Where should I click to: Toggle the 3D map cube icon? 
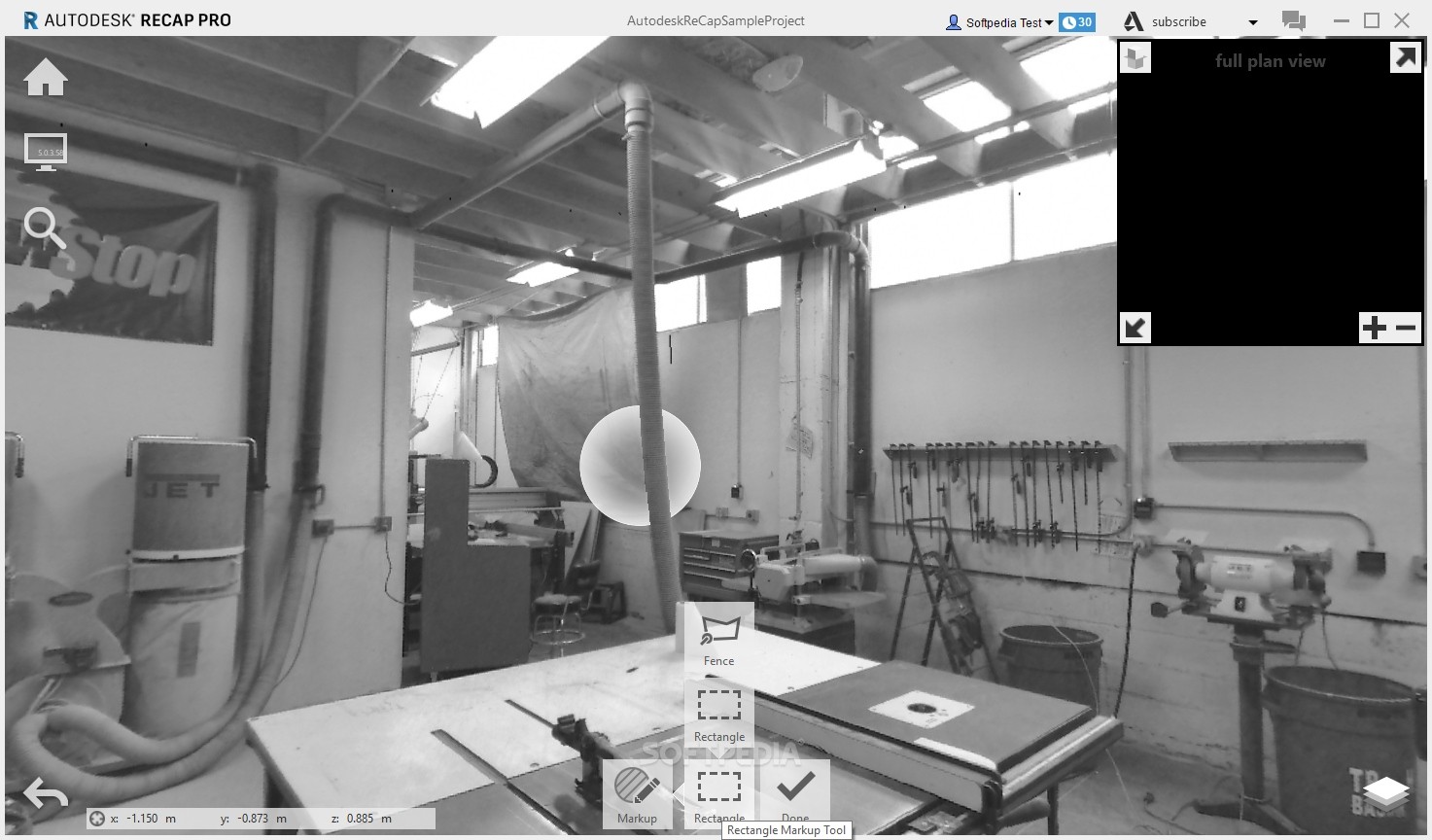click(1135, 58)
